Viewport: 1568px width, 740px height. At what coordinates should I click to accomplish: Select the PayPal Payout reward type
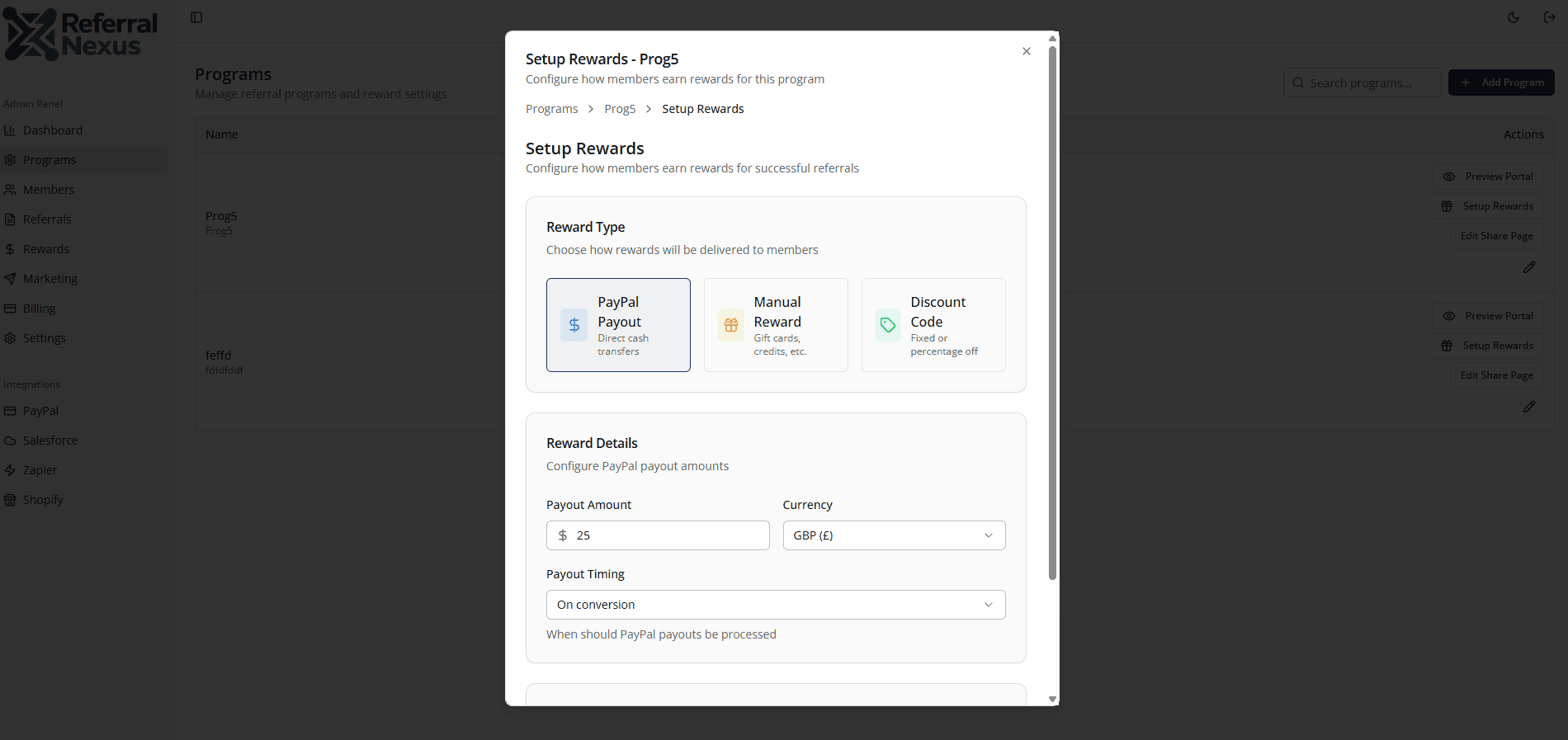click(x=618, y=325)
